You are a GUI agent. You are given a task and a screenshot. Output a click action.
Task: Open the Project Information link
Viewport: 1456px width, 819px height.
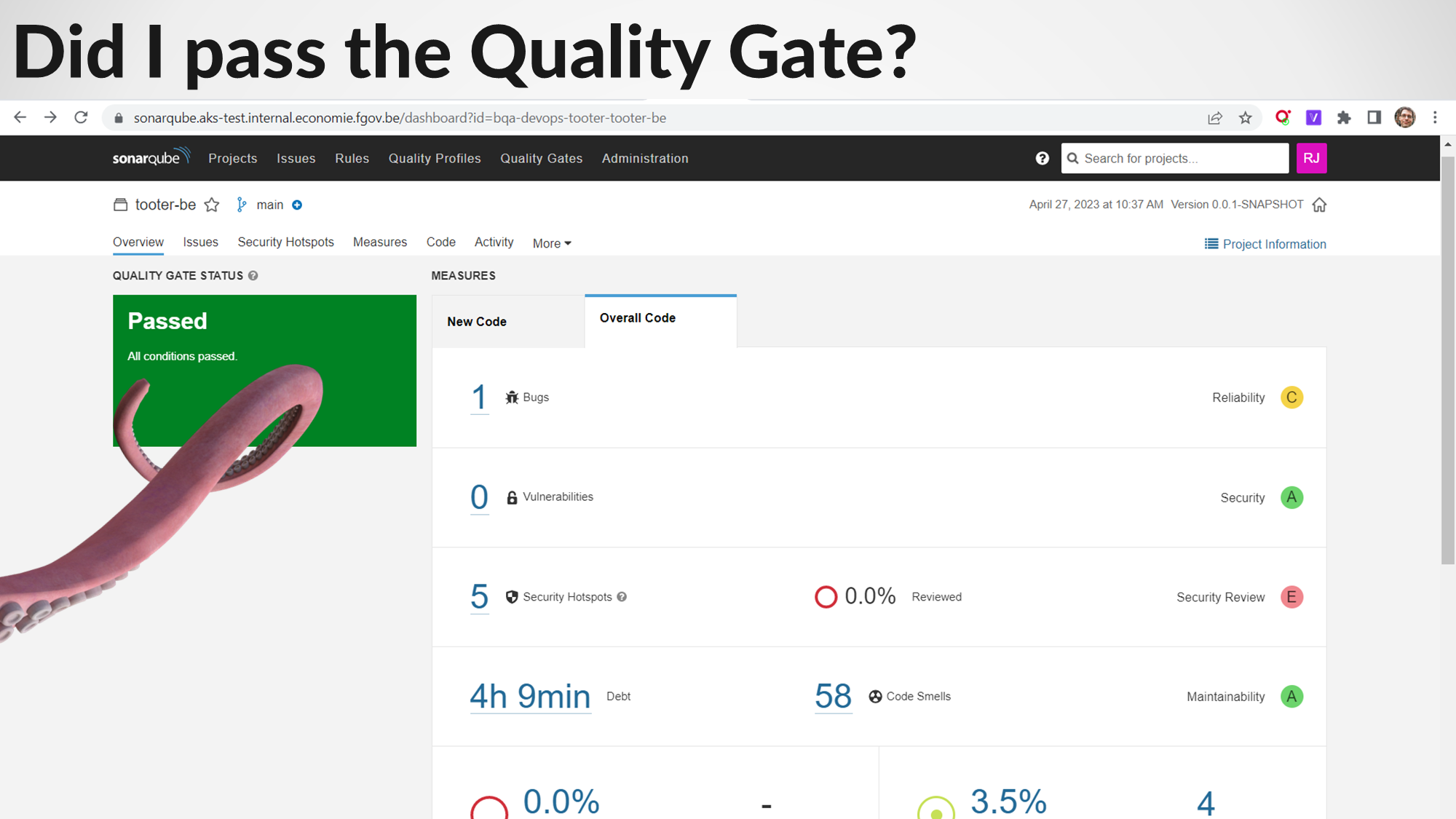tap(1265, 245)
